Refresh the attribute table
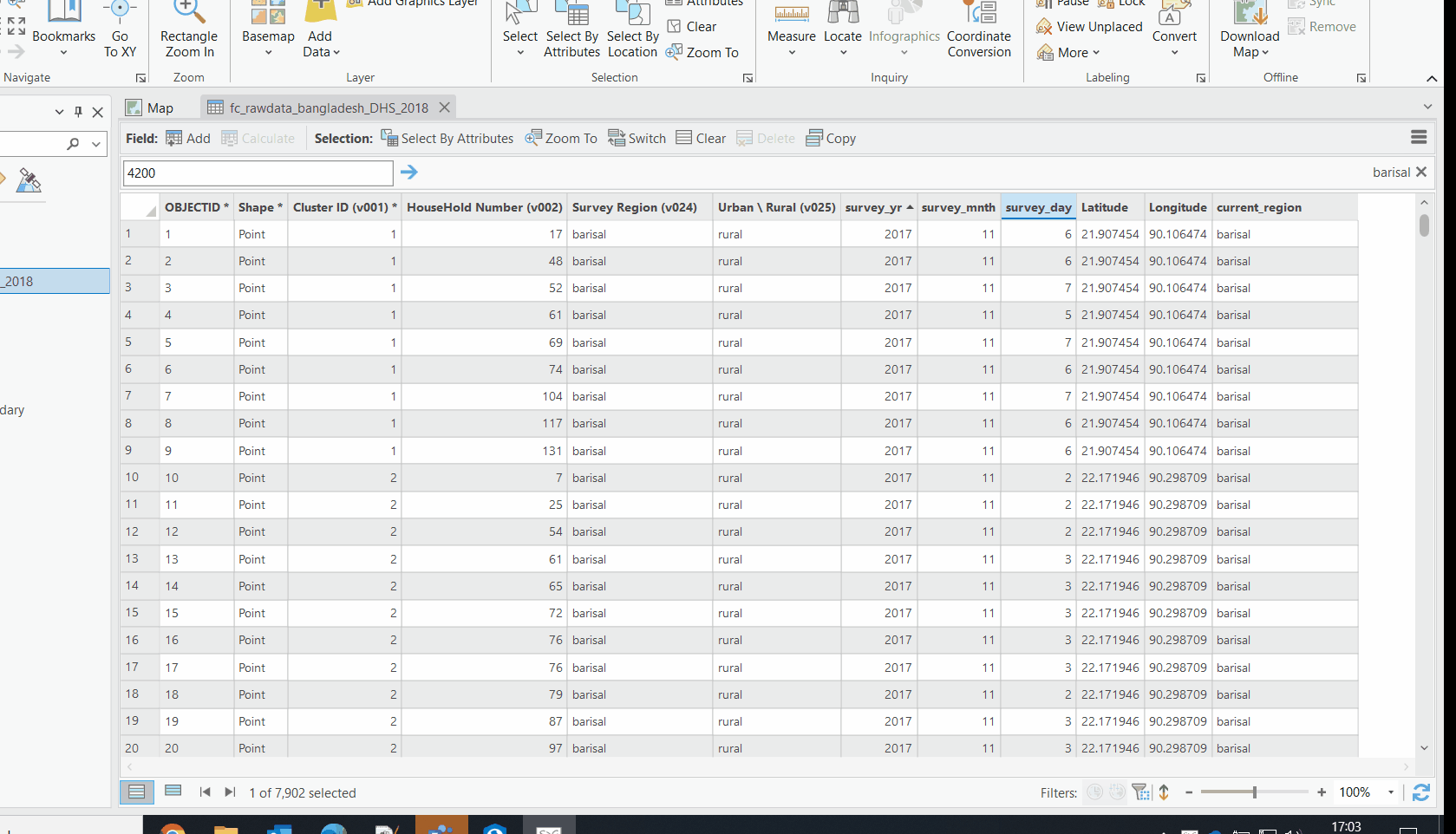The image size is (1456, 834). coord(1420,792)
